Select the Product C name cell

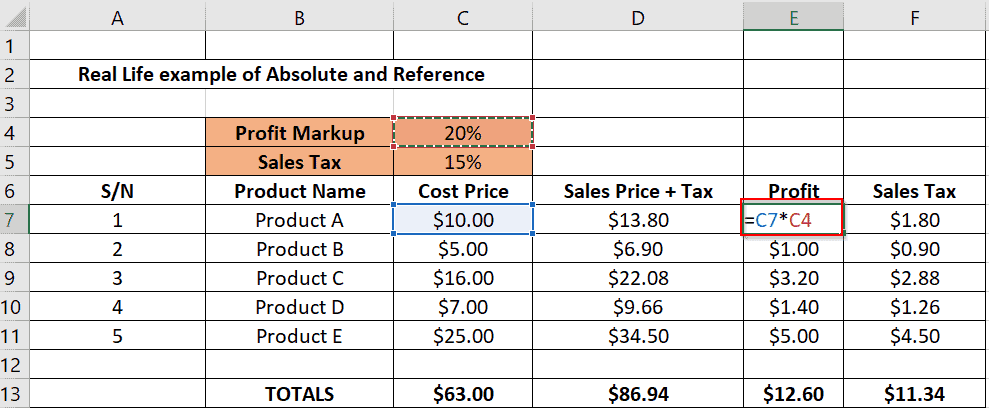coord(300,278)
